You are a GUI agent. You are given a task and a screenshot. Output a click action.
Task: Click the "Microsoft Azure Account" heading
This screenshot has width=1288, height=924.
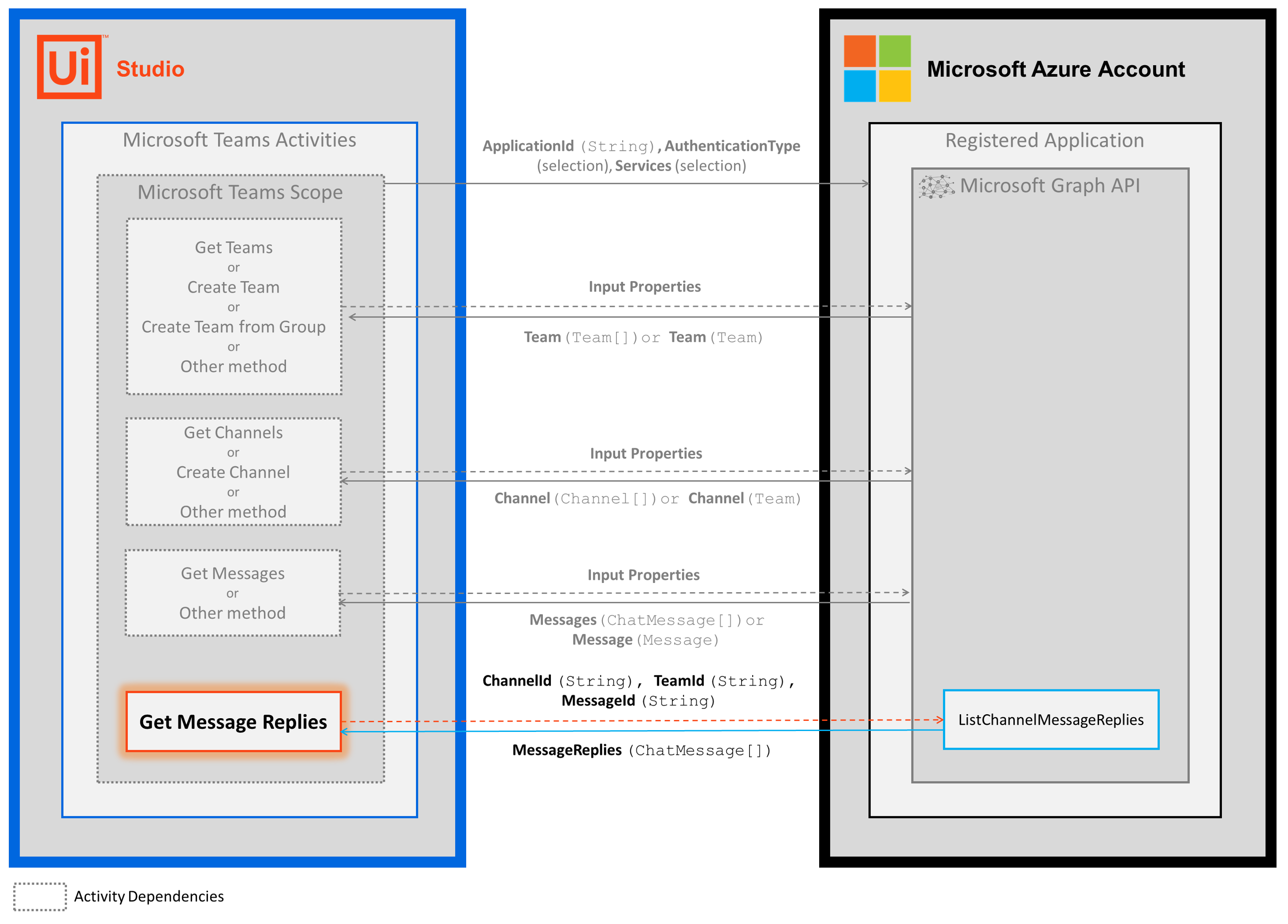click(x=1056, y=69)
